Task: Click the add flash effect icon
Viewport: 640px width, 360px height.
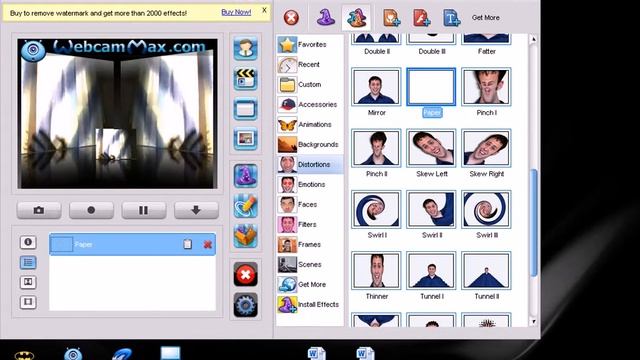Action: tap(421, 18)
